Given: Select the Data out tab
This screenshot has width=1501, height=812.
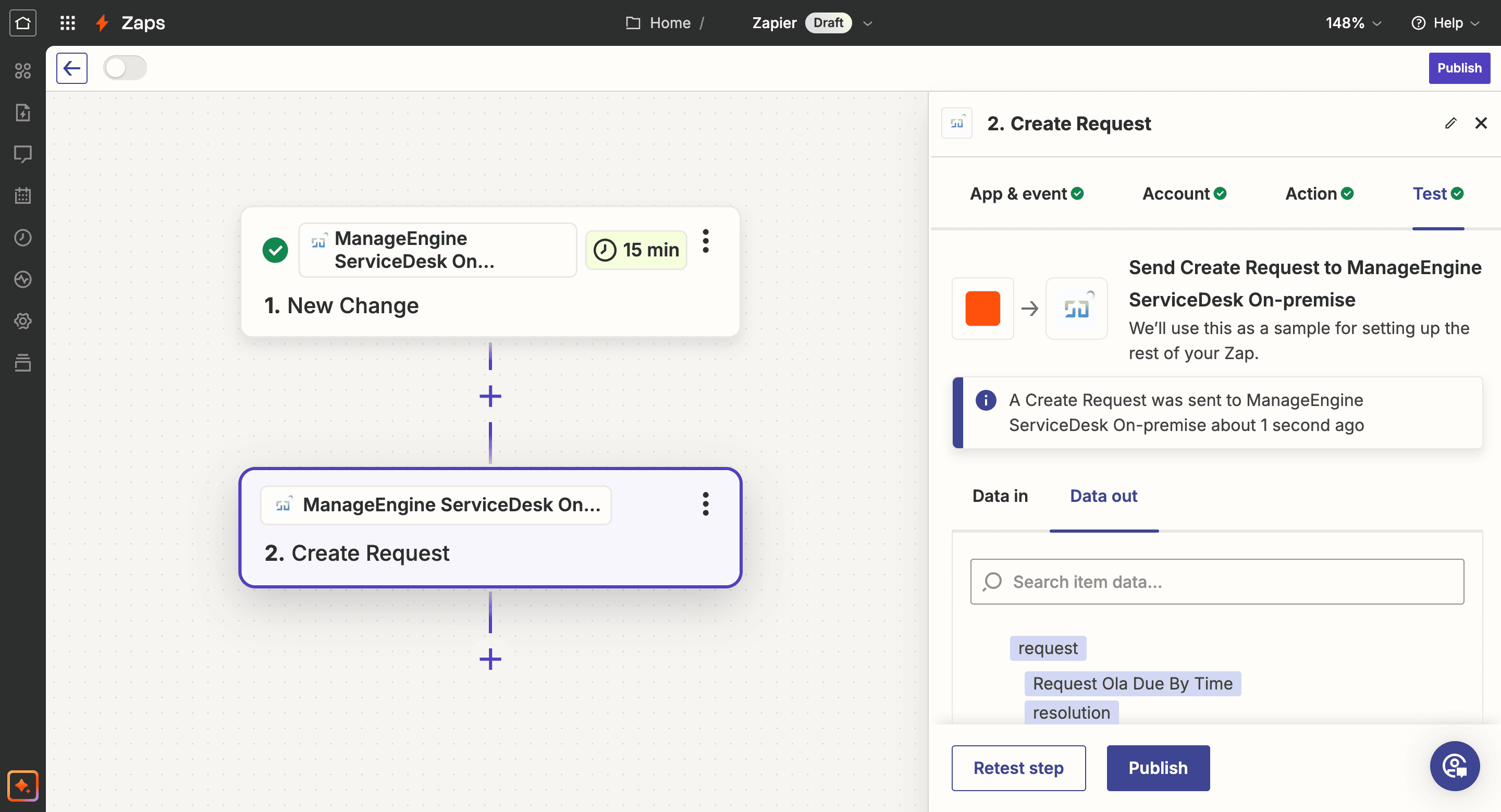Looking at the screenshot, I should coord(1103,496).
